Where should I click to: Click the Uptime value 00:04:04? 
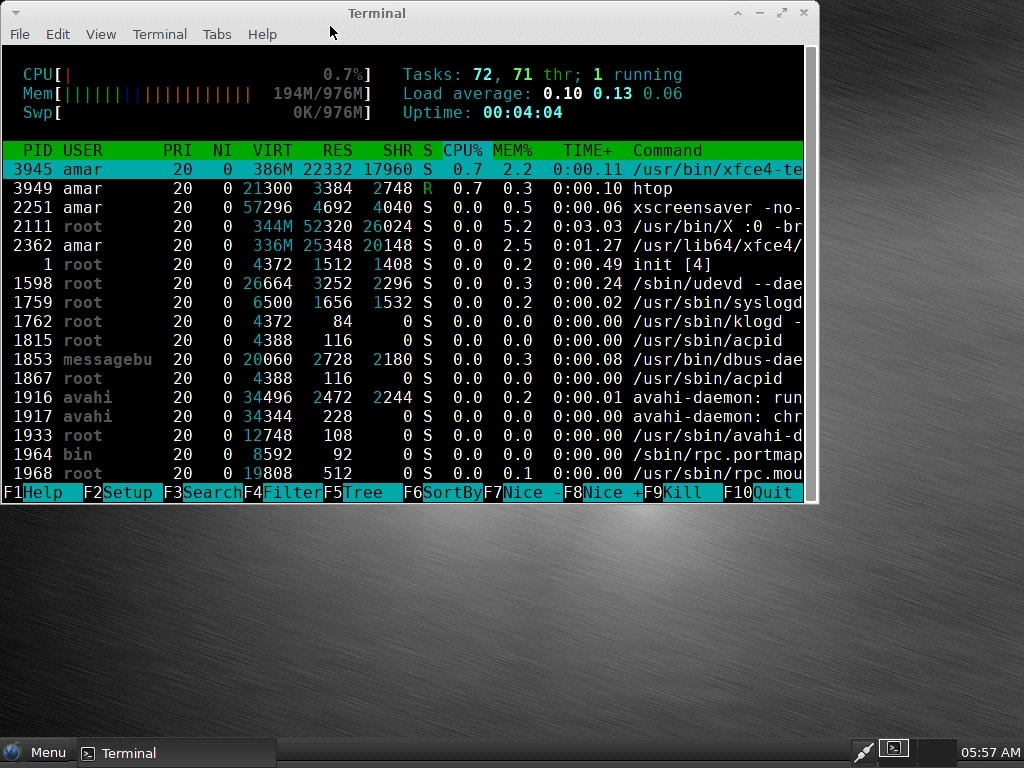pos(522,112)
